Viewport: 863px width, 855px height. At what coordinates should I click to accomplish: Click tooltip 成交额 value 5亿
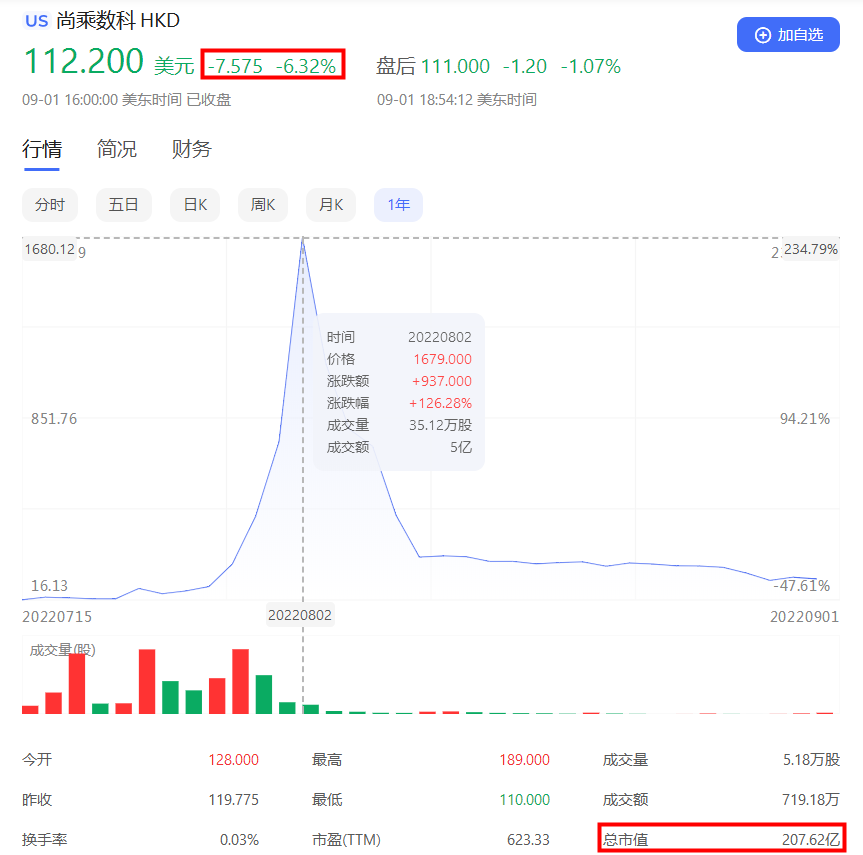tap(461, 447)
